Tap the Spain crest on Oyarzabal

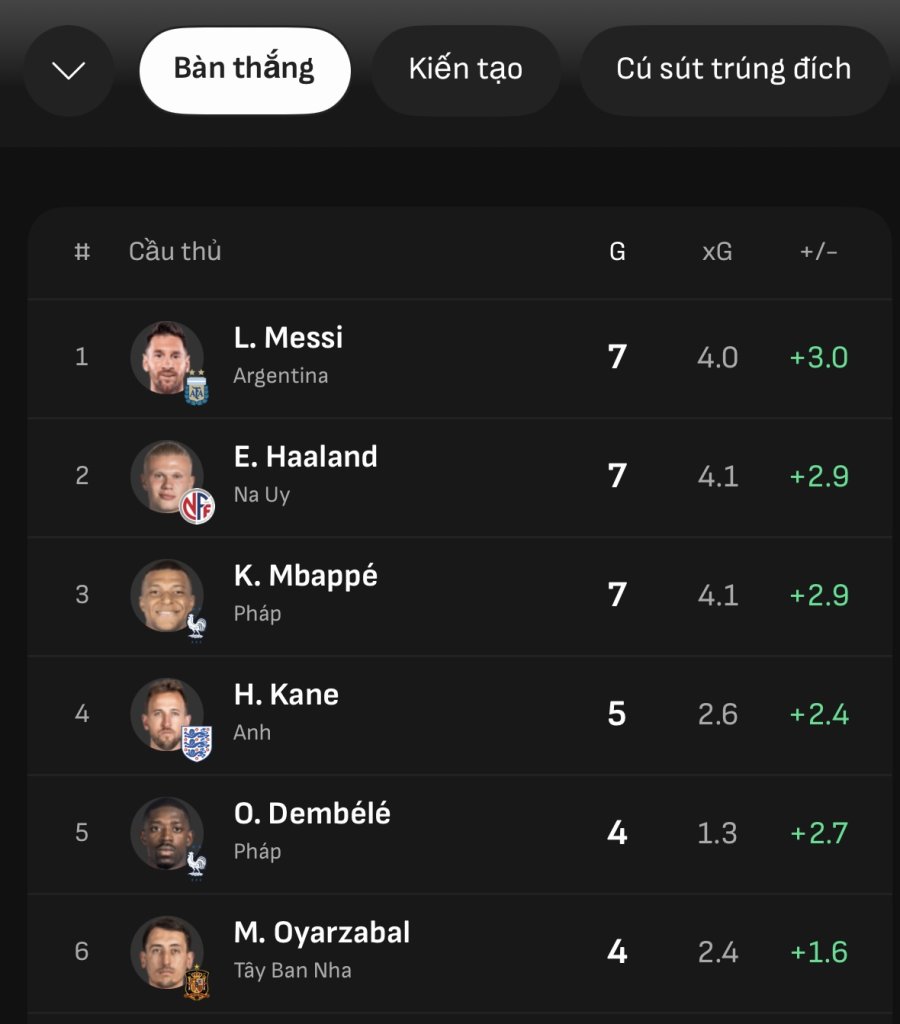pos(197,982)
